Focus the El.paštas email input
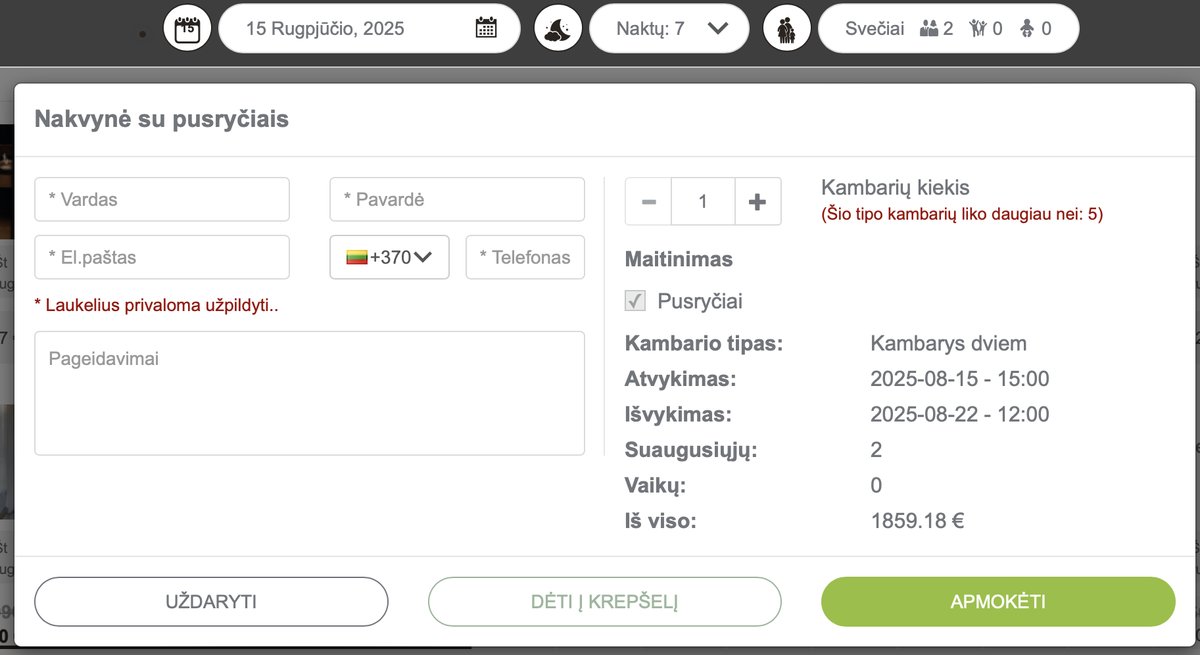 (162, 257)
